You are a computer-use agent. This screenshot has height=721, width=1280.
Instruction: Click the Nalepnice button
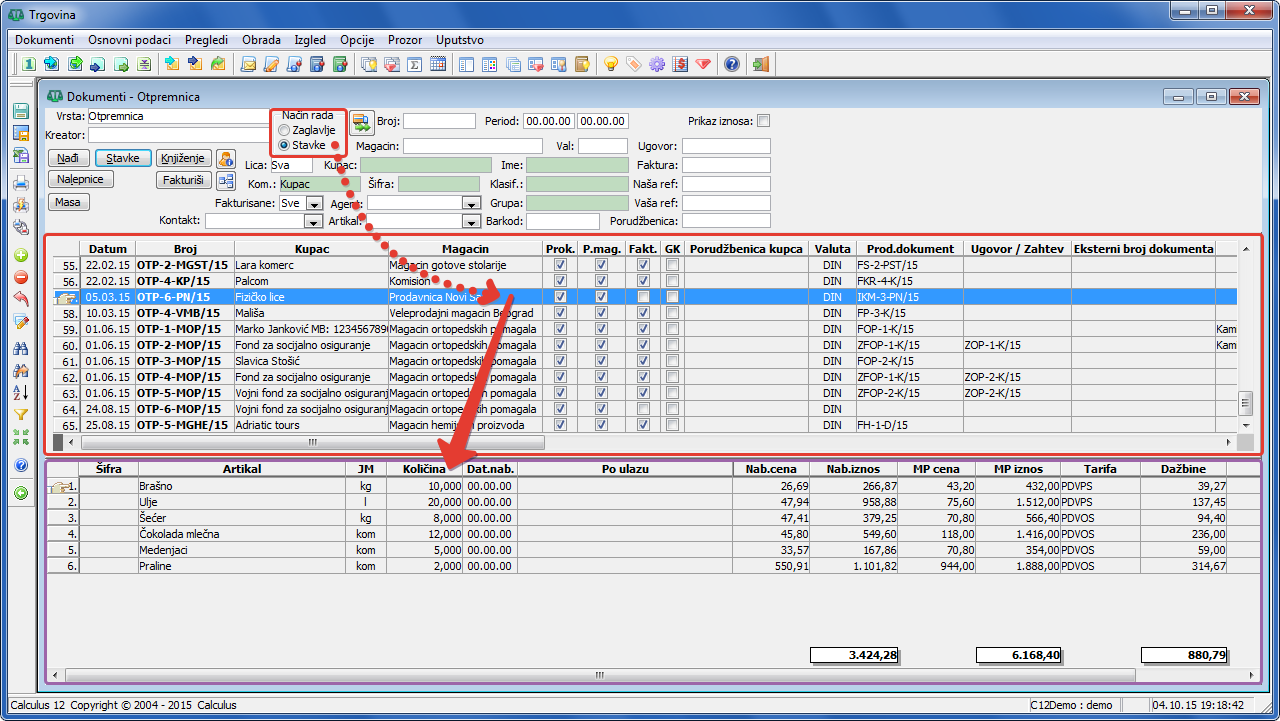(81, 180)
